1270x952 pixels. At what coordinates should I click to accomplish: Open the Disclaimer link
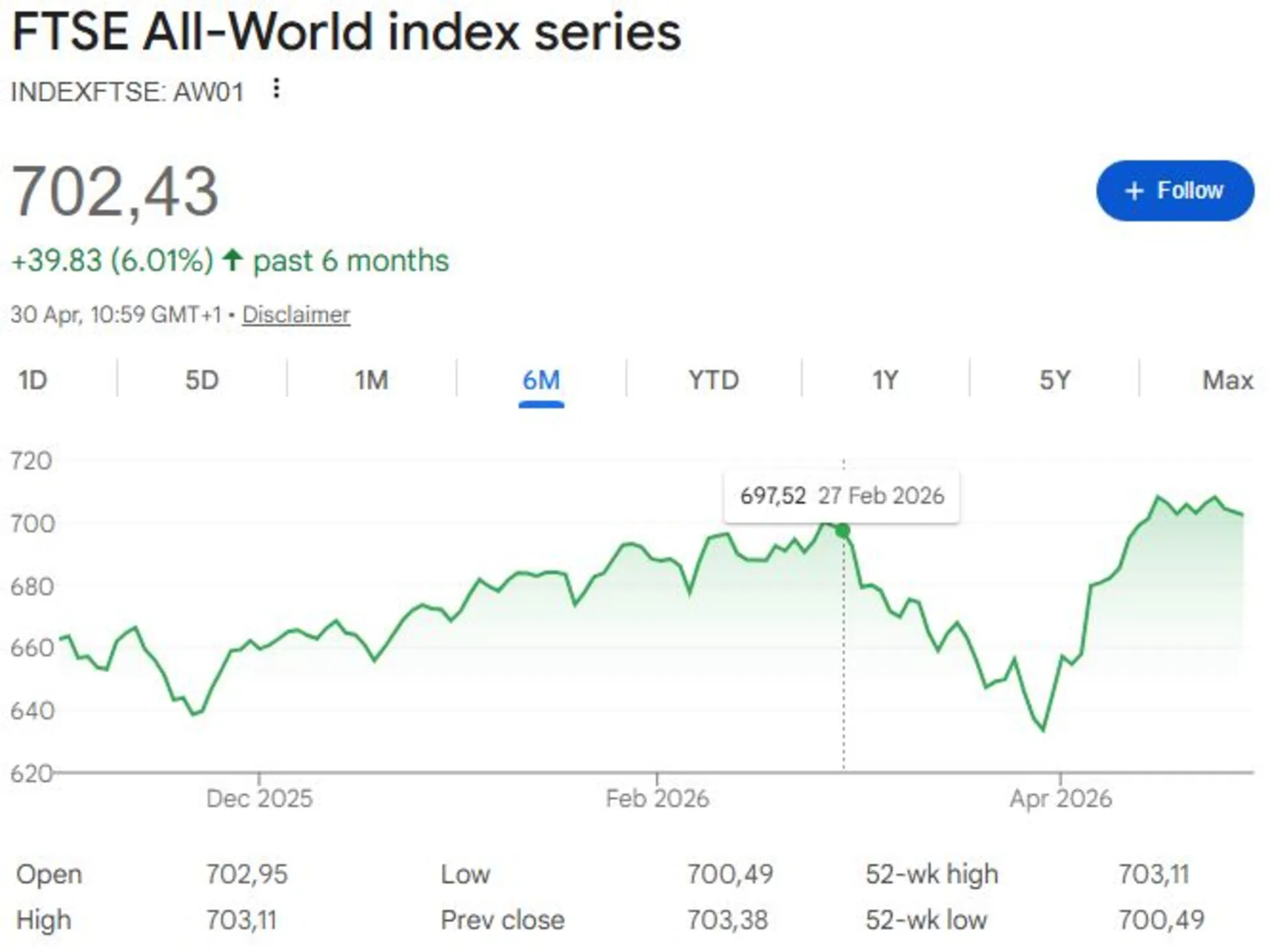pos(296,314)
